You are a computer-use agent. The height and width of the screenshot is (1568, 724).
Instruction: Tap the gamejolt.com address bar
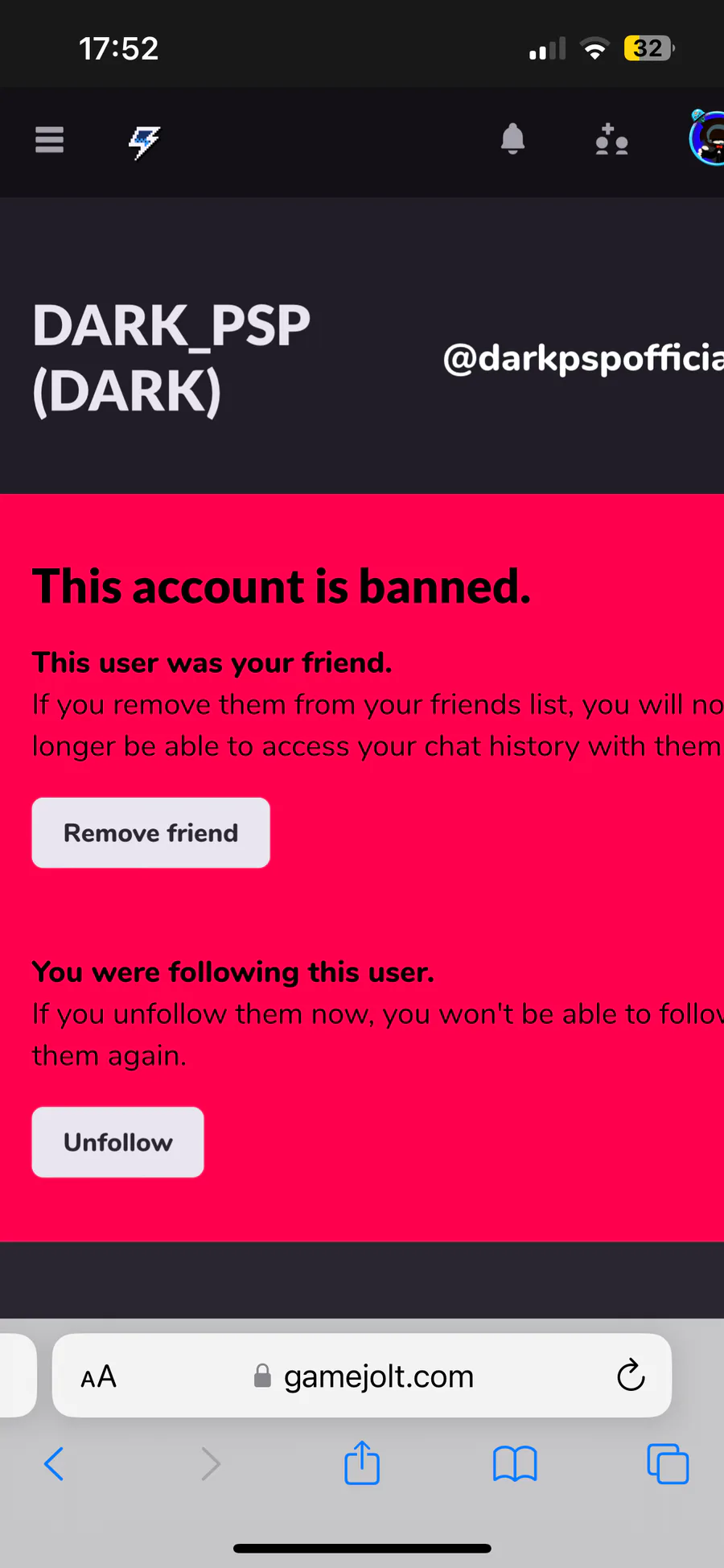coord(362,1376)
